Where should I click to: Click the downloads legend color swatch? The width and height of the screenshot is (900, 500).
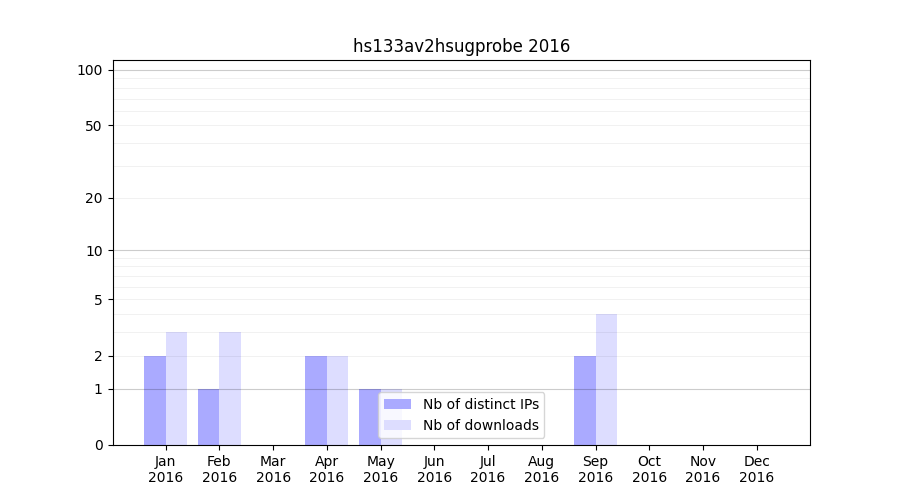coord(397,425)
